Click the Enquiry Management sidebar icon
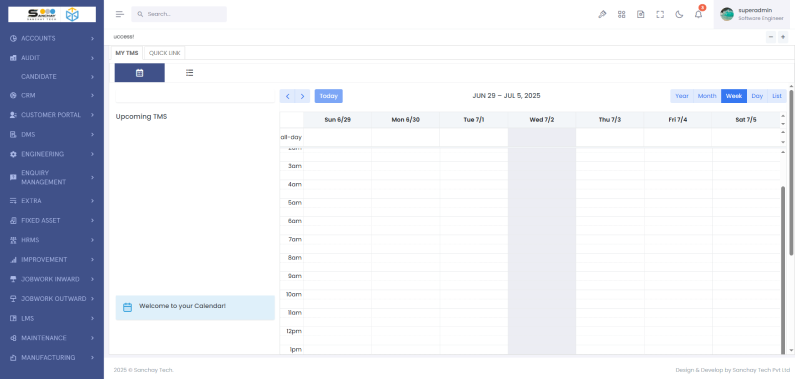This screenshot has height=379, width=795. (13, 177)
